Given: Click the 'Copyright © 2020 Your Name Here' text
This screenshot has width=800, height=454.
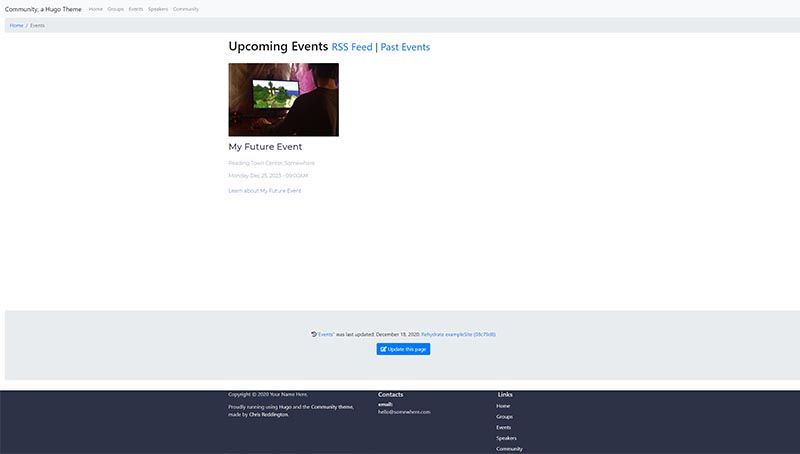Looking at the screenshot, I should [x=268, y=394].
